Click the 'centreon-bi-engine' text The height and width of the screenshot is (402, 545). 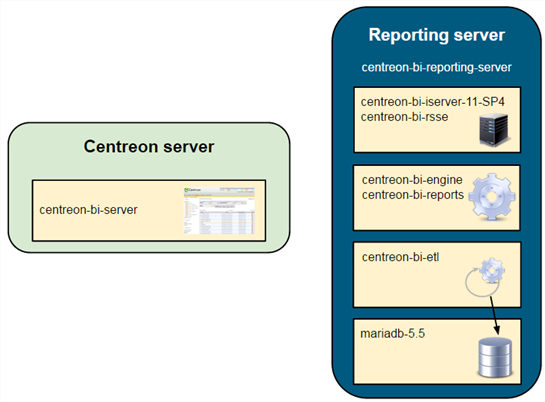pyautogui.click(x=412, y=180)
